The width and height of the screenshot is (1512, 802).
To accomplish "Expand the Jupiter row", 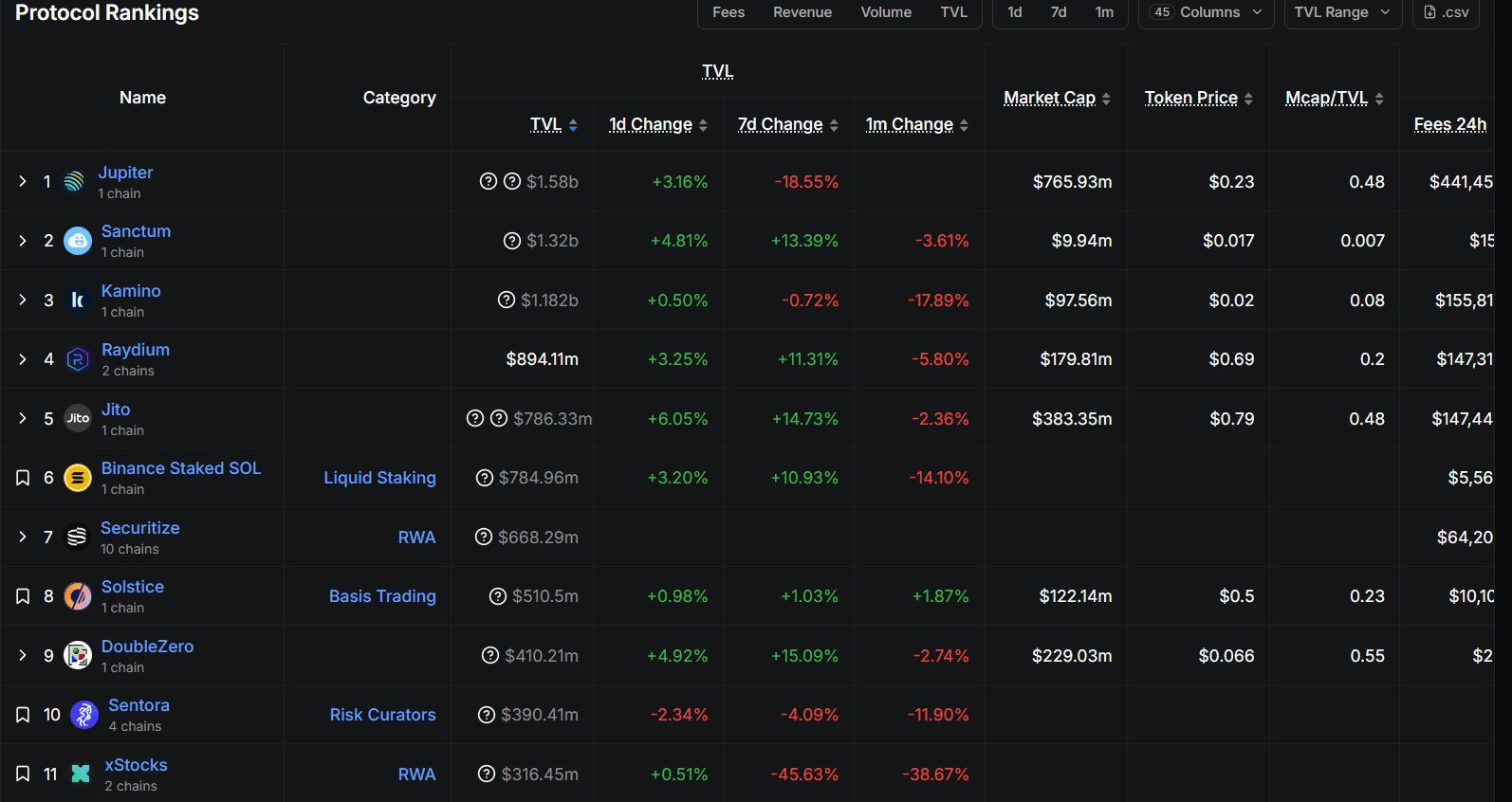I will coord(23,181).
